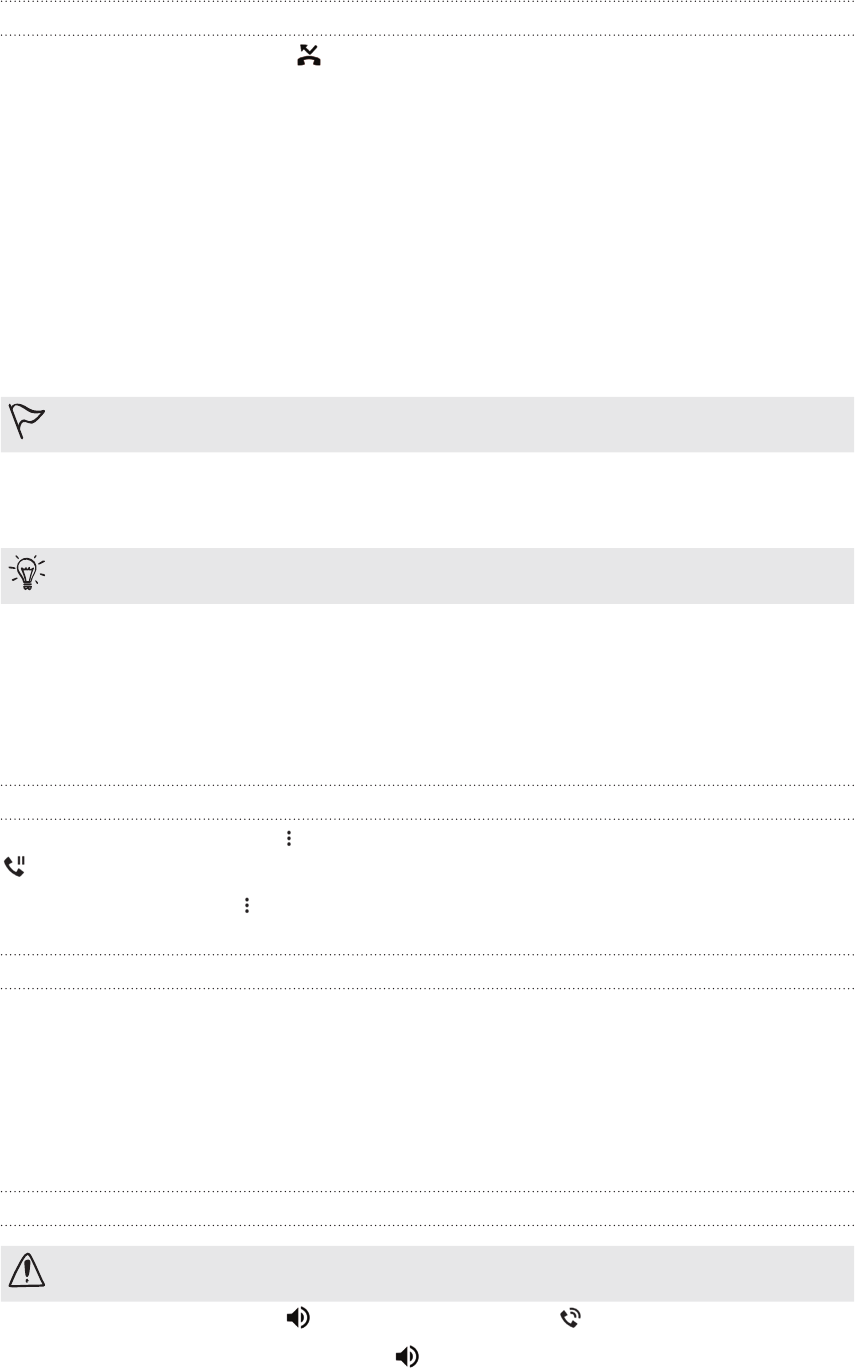Click the dotted heading band above the end call icon
The height and width of the screenshot is (1369, 855).
click(427, 19)
